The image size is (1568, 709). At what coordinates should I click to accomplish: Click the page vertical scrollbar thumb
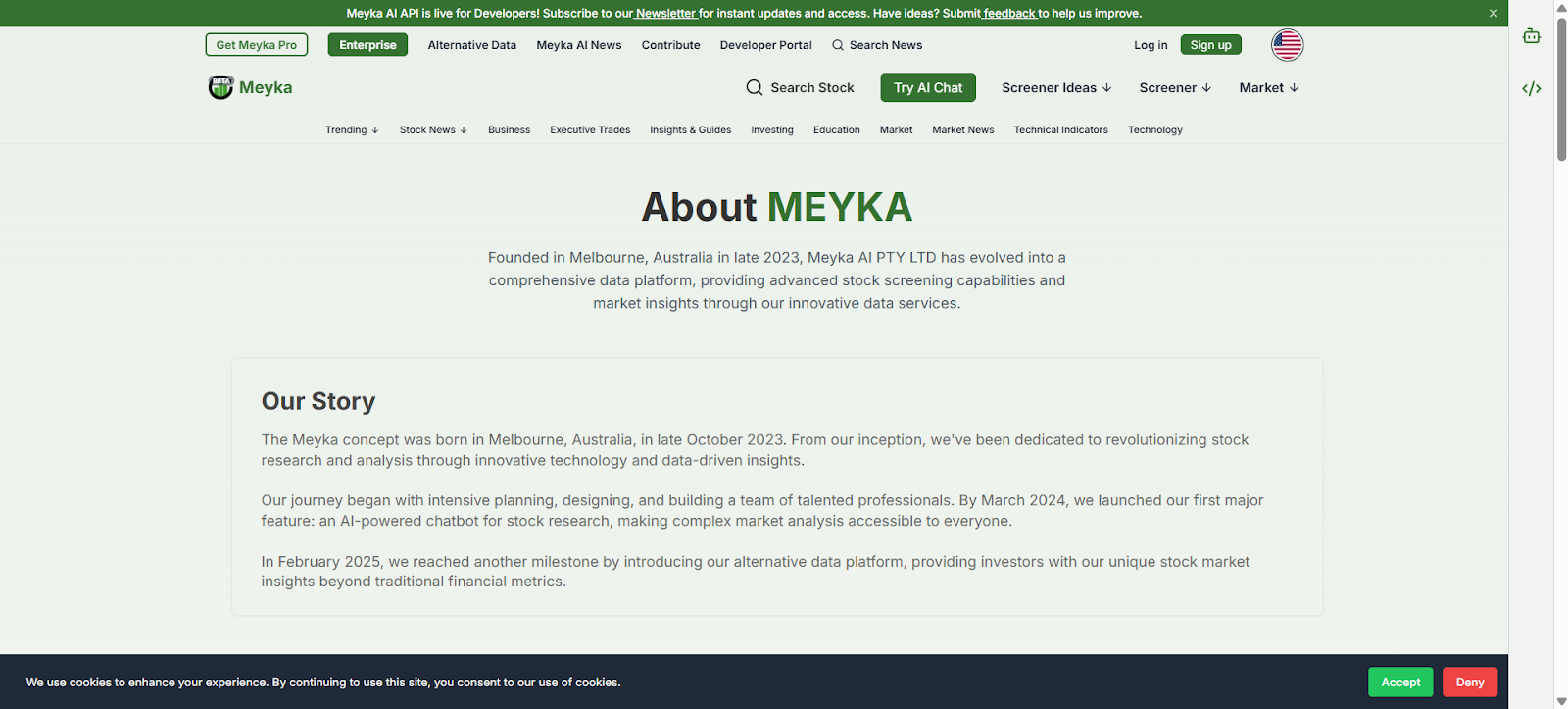click(1561, 88)
